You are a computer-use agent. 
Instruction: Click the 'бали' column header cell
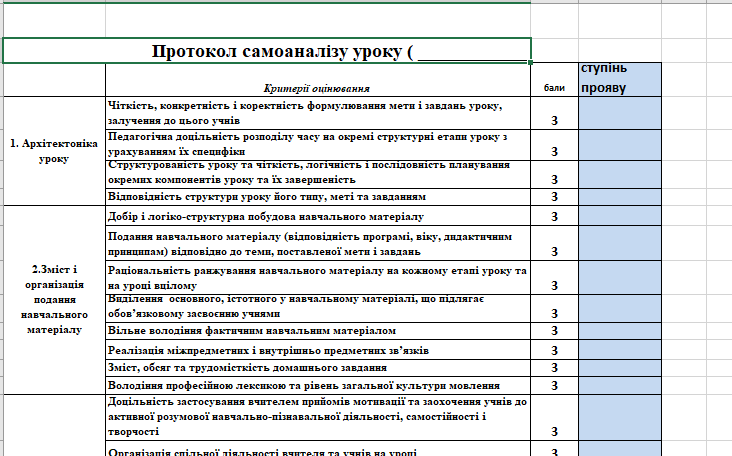[554, 80]
